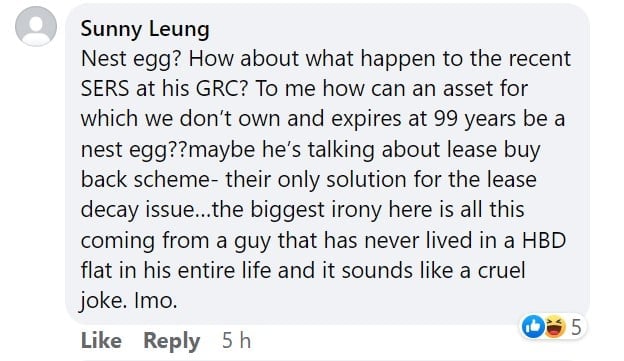
Task: Click the word "scheme-" in the comment
Action: click(x=176, y=180)
